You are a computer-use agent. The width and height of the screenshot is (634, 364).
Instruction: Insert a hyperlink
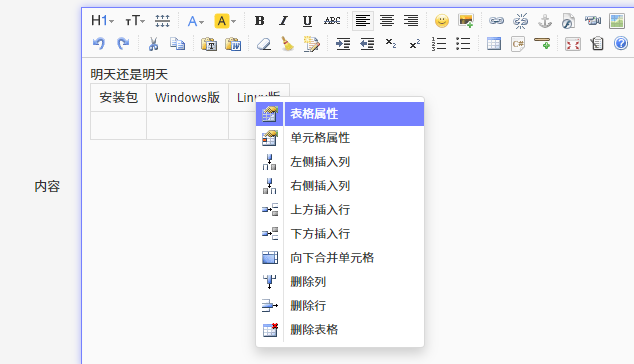pos(496,21)
